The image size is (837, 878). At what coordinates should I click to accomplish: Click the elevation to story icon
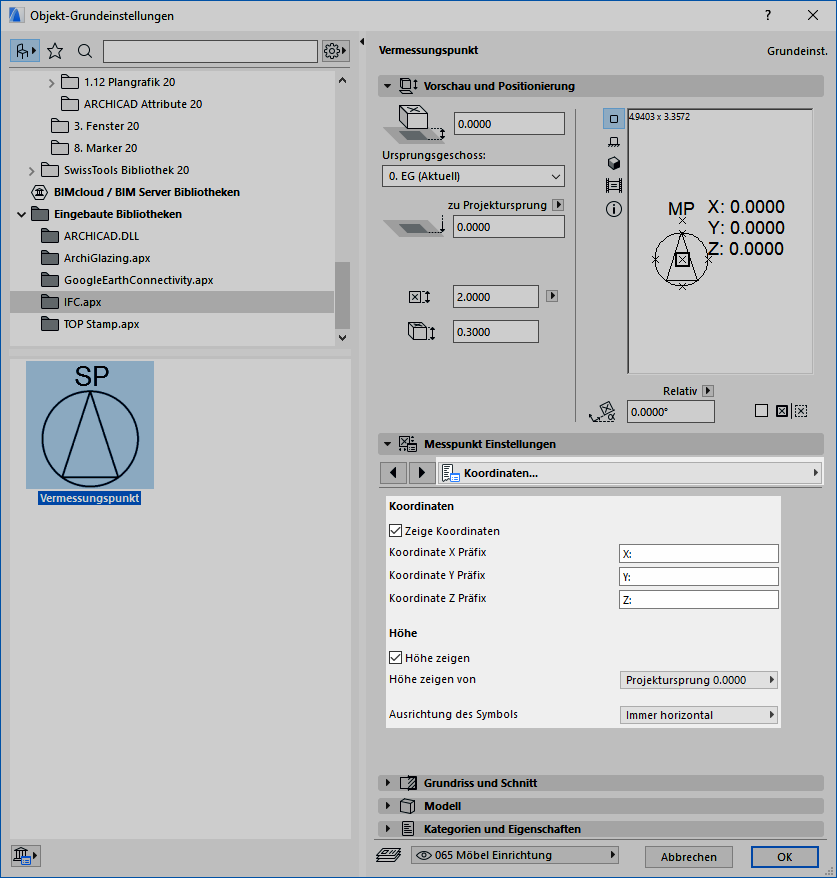pos(413,124)
